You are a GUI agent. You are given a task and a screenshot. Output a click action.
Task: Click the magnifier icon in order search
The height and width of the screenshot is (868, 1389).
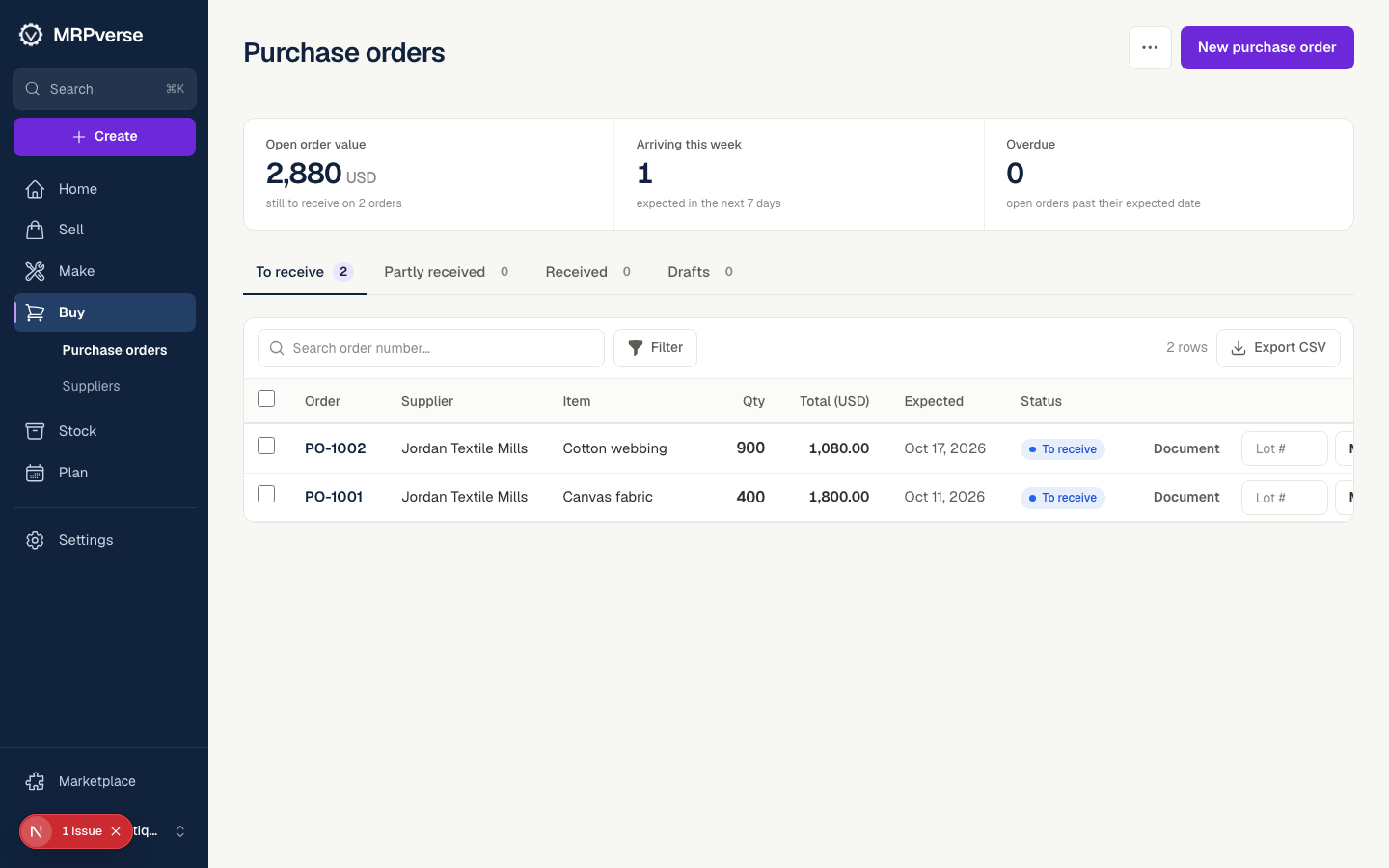[x=277, y=348]
